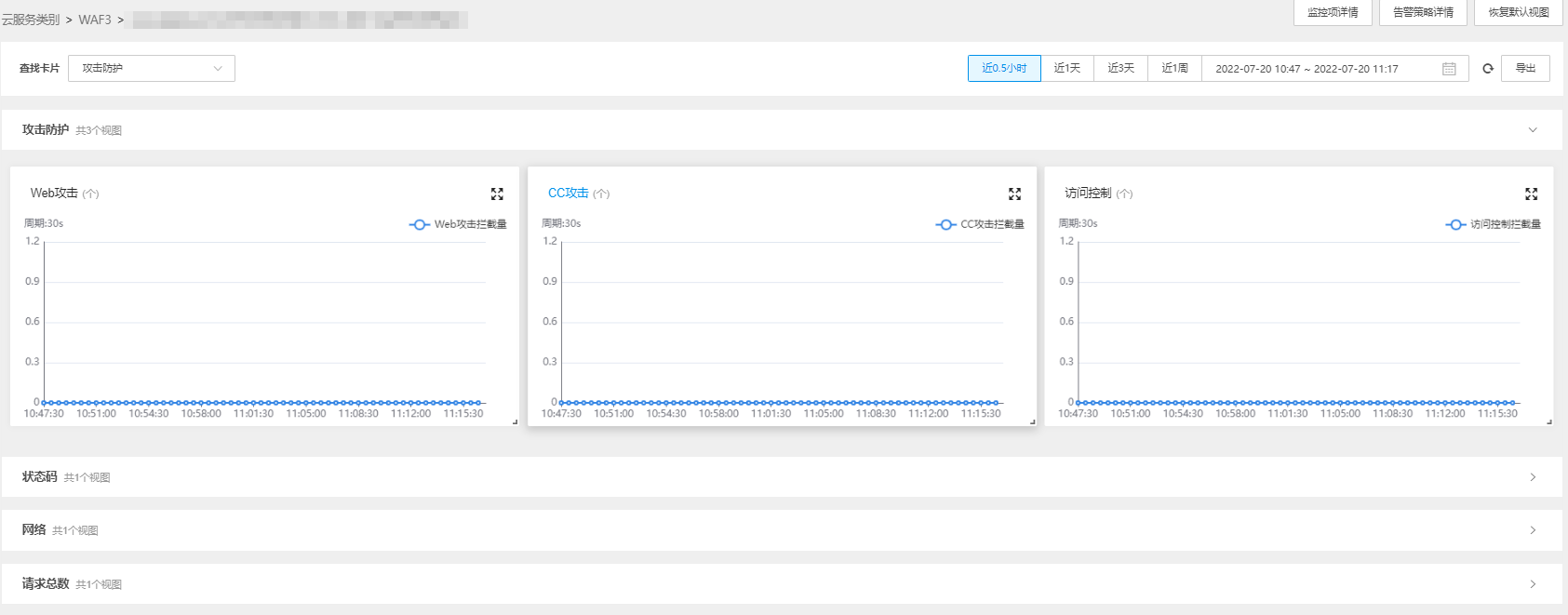This screenshot has width=1568, height=615.
Task: Click the CC攻击 chart title
Action: (x=568, y=193)
